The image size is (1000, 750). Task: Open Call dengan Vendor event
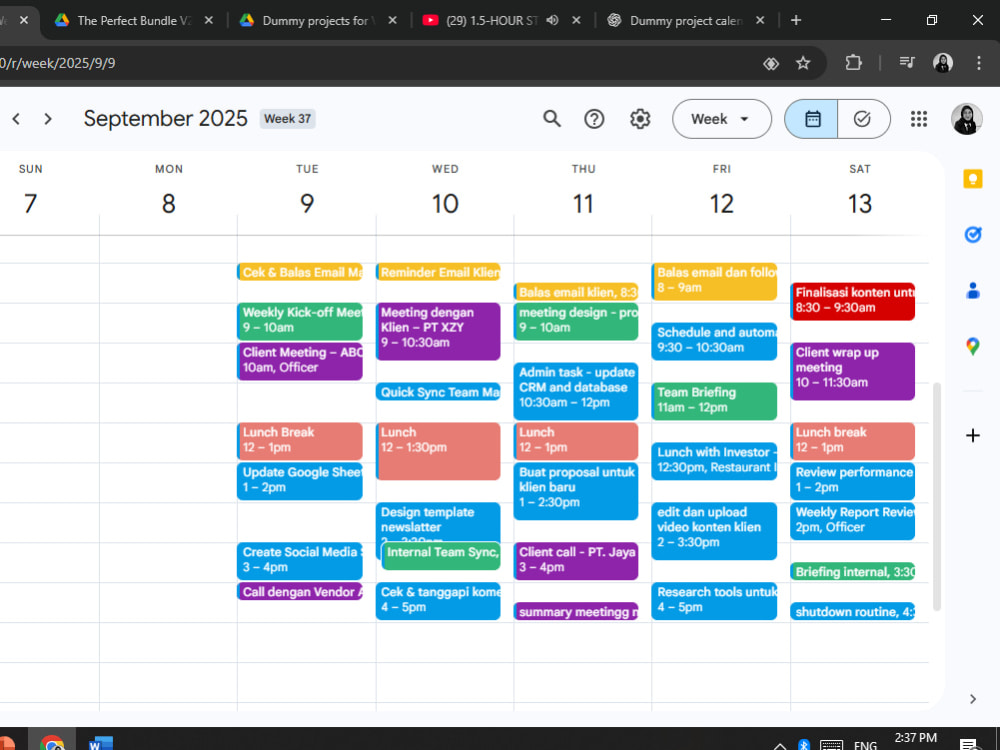[x=300, y=591]
